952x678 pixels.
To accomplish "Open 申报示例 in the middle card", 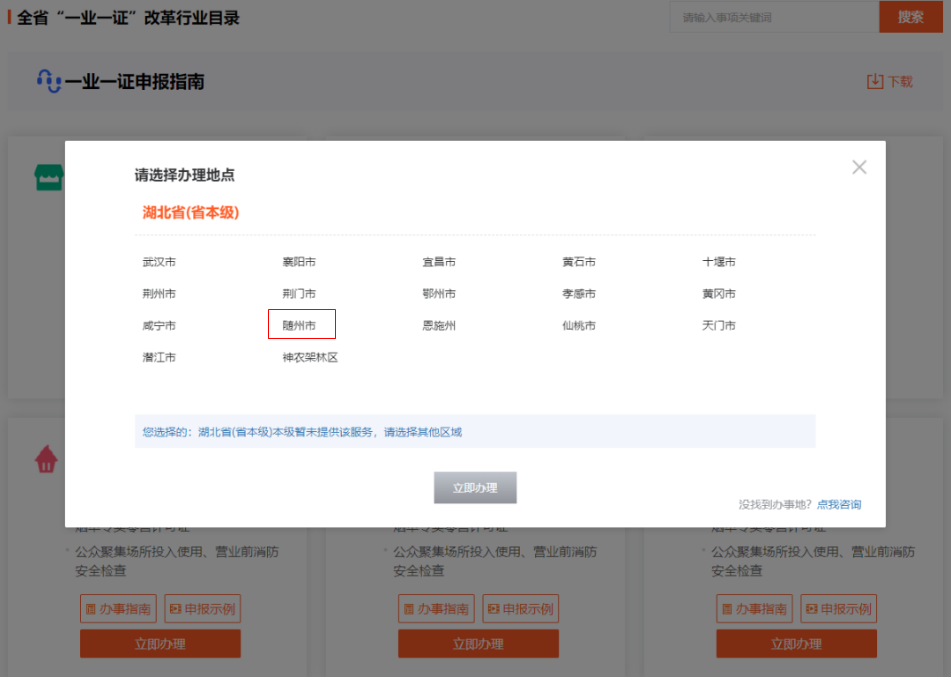I will [x=521, y=609].
